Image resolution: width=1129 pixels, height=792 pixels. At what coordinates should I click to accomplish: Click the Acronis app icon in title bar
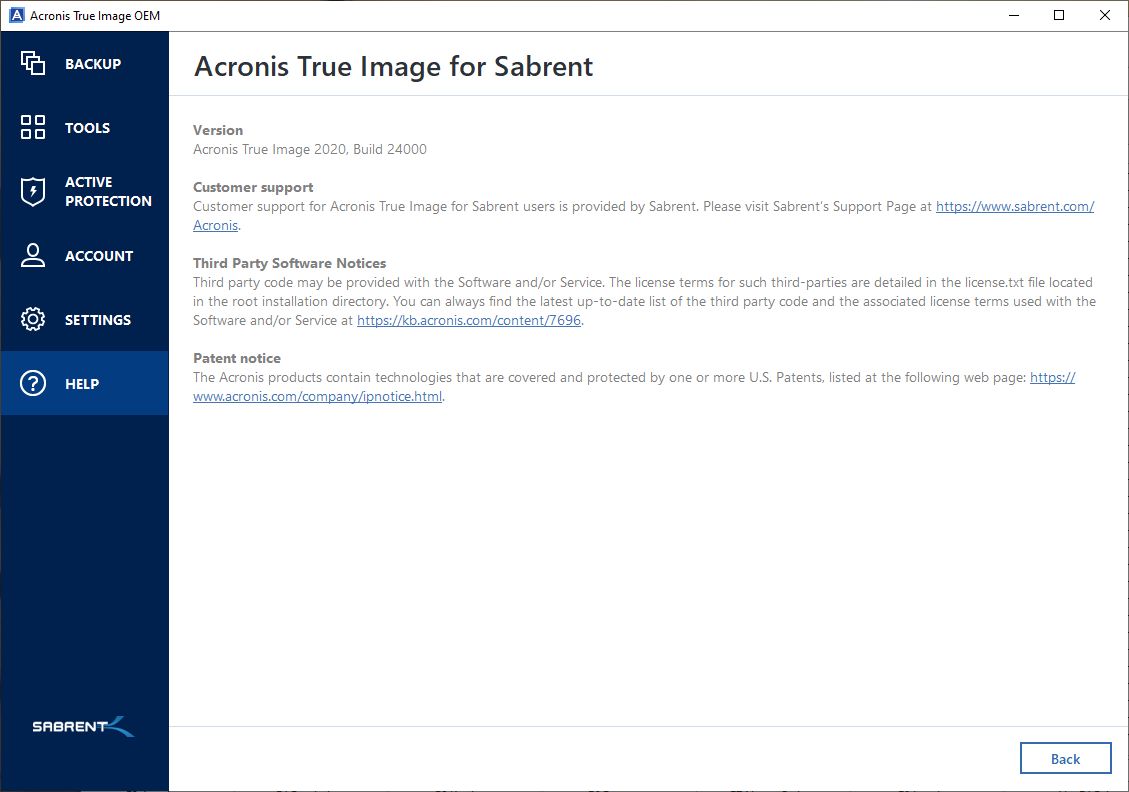pyautogui.click(x=14, y=15)
